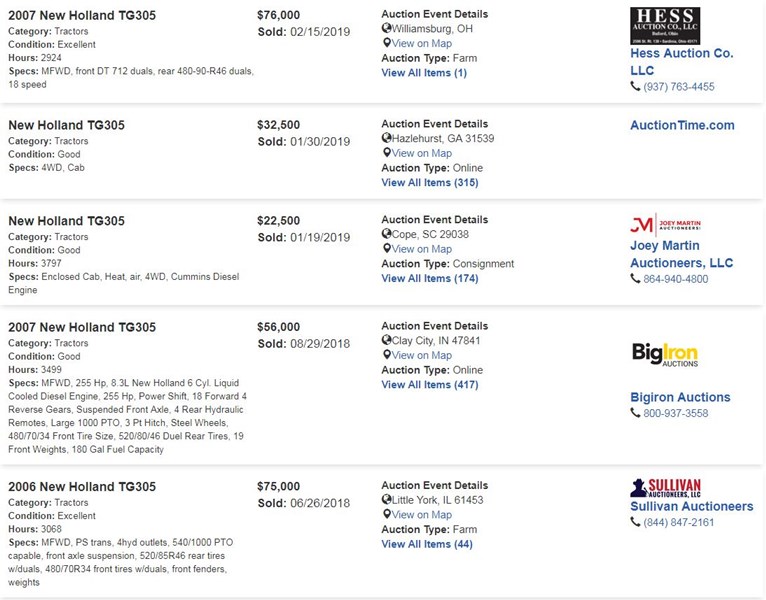Click View on Map for Cope, SC listing
Viewport: 766px width, 600px height.
[421, 249]
